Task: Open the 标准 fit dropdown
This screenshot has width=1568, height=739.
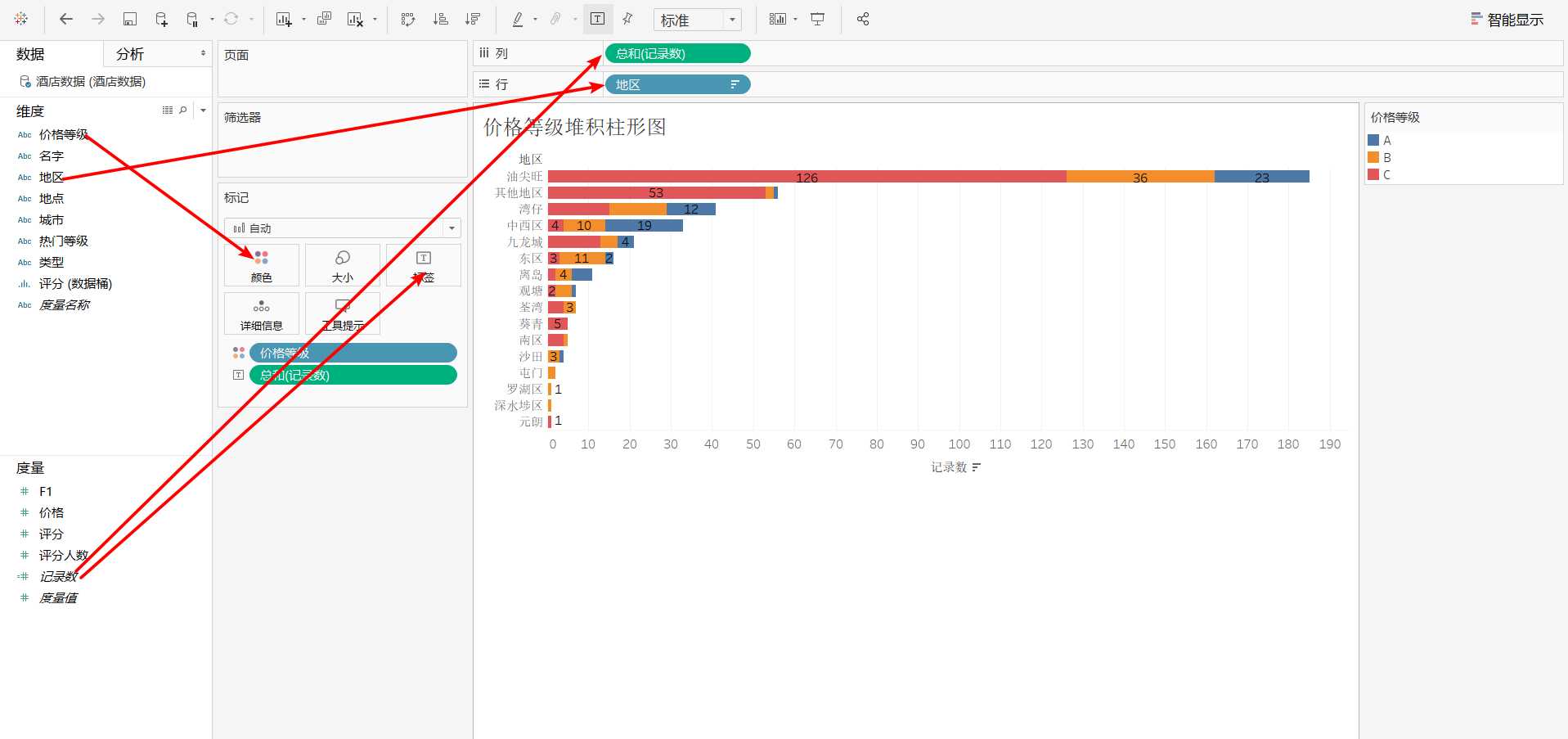Action: 697,20
